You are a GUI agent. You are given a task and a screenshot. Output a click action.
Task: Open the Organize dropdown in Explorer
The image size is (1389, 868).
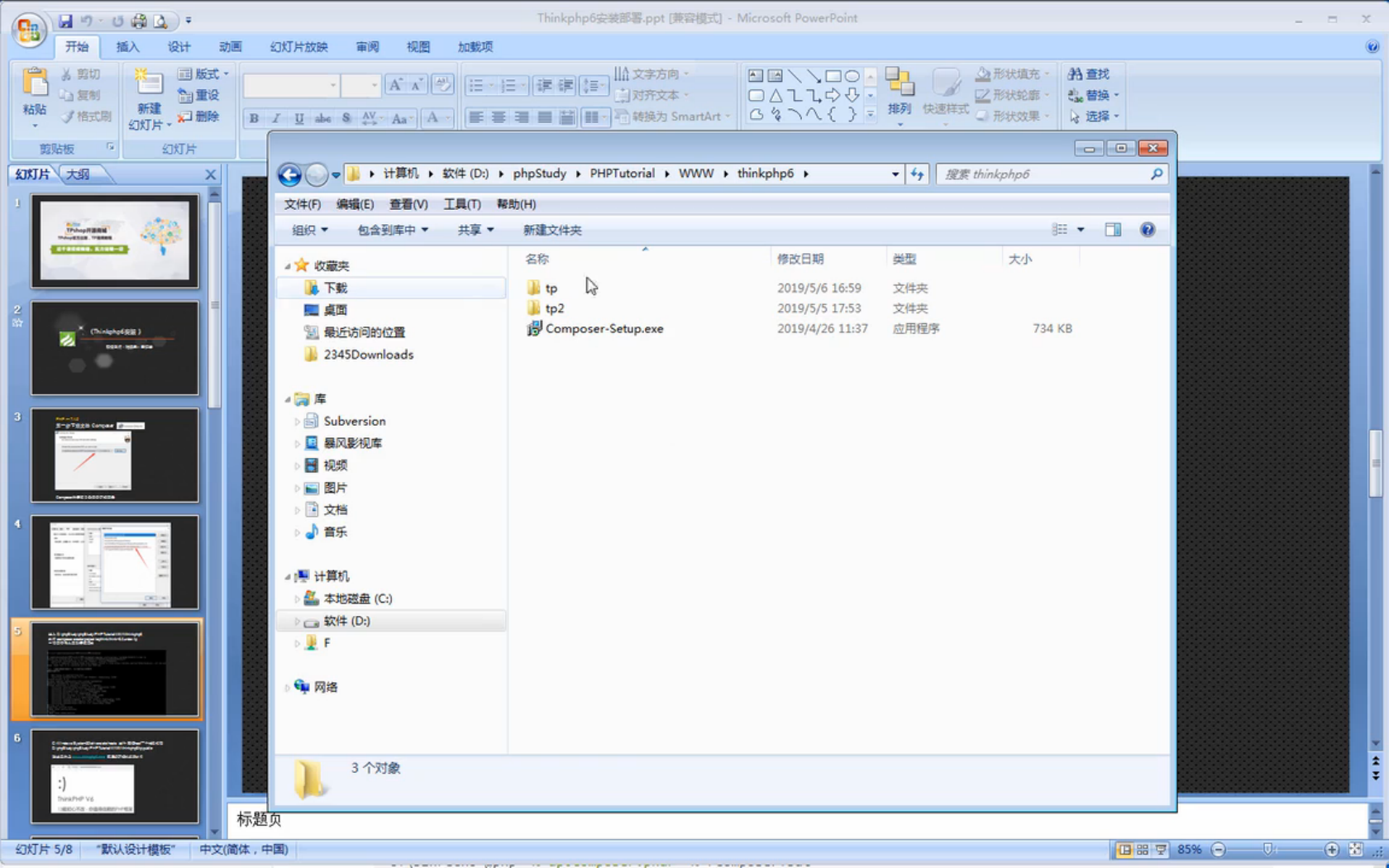pos(310,231)
